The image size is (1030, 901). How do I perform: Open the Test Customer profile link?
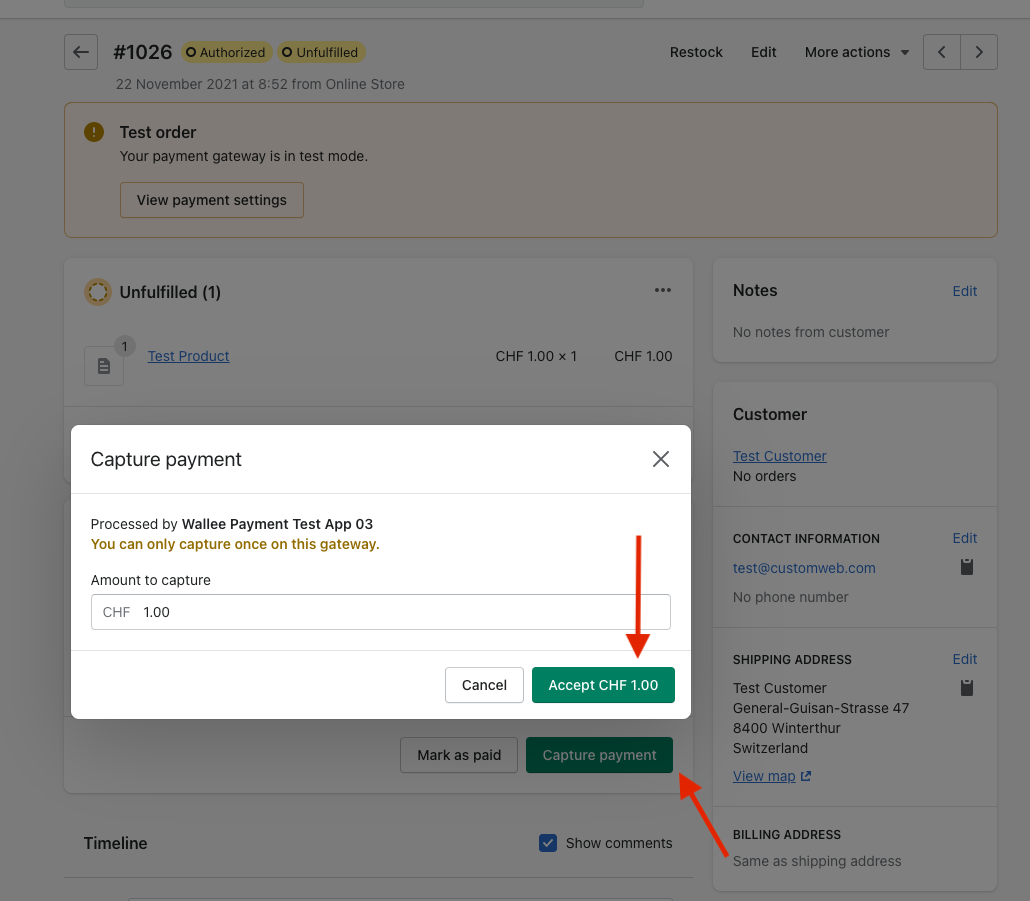[x=779, y=456]
